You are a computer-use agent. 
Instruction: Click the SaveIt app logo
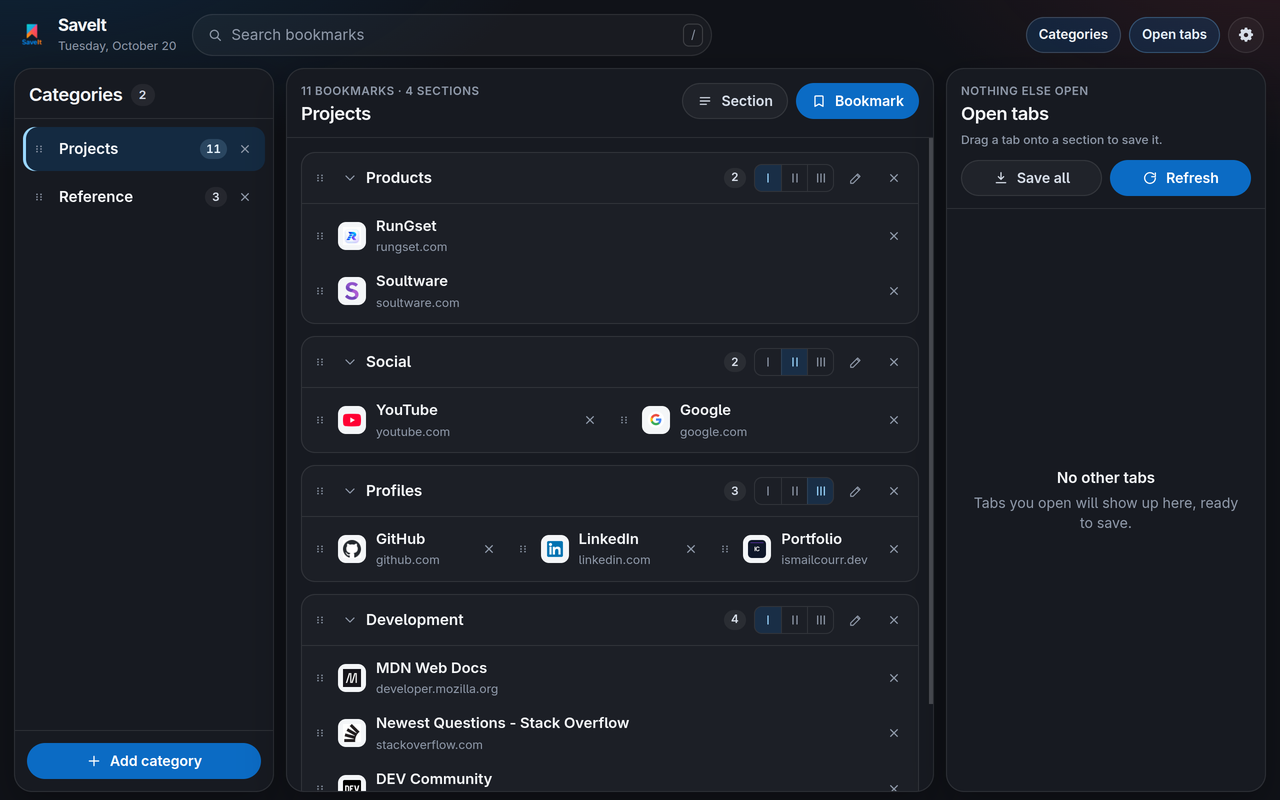[32, 35]
